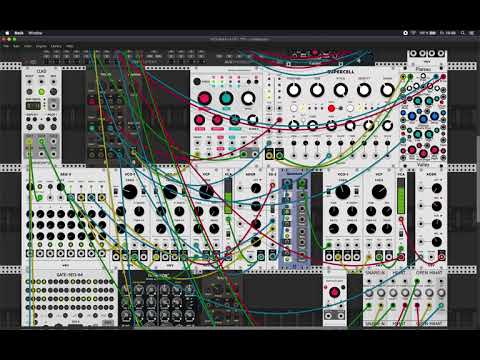Toggle the first step in GATE-SEQ-64 top row
This screenshot has width=480, height=360.
coord(28,282)
